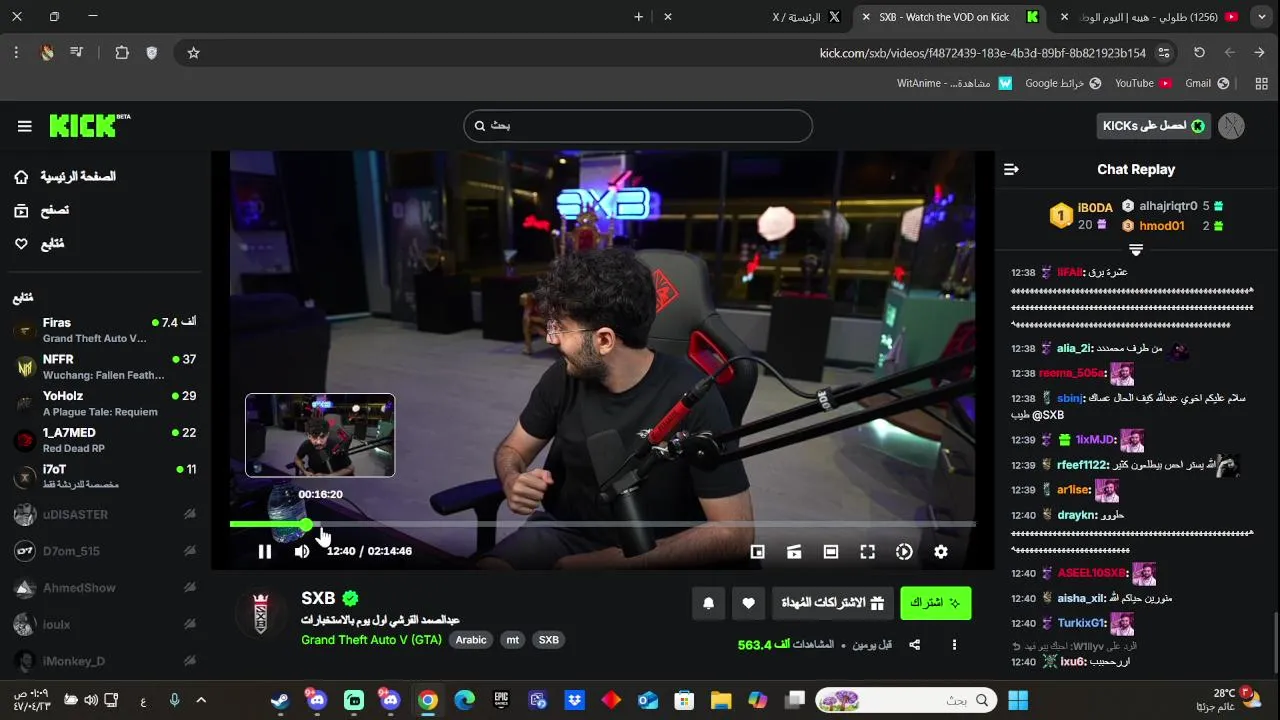Open SXB channel avatar
This screenshot has width=1280, height=720.
coord(261,612)
